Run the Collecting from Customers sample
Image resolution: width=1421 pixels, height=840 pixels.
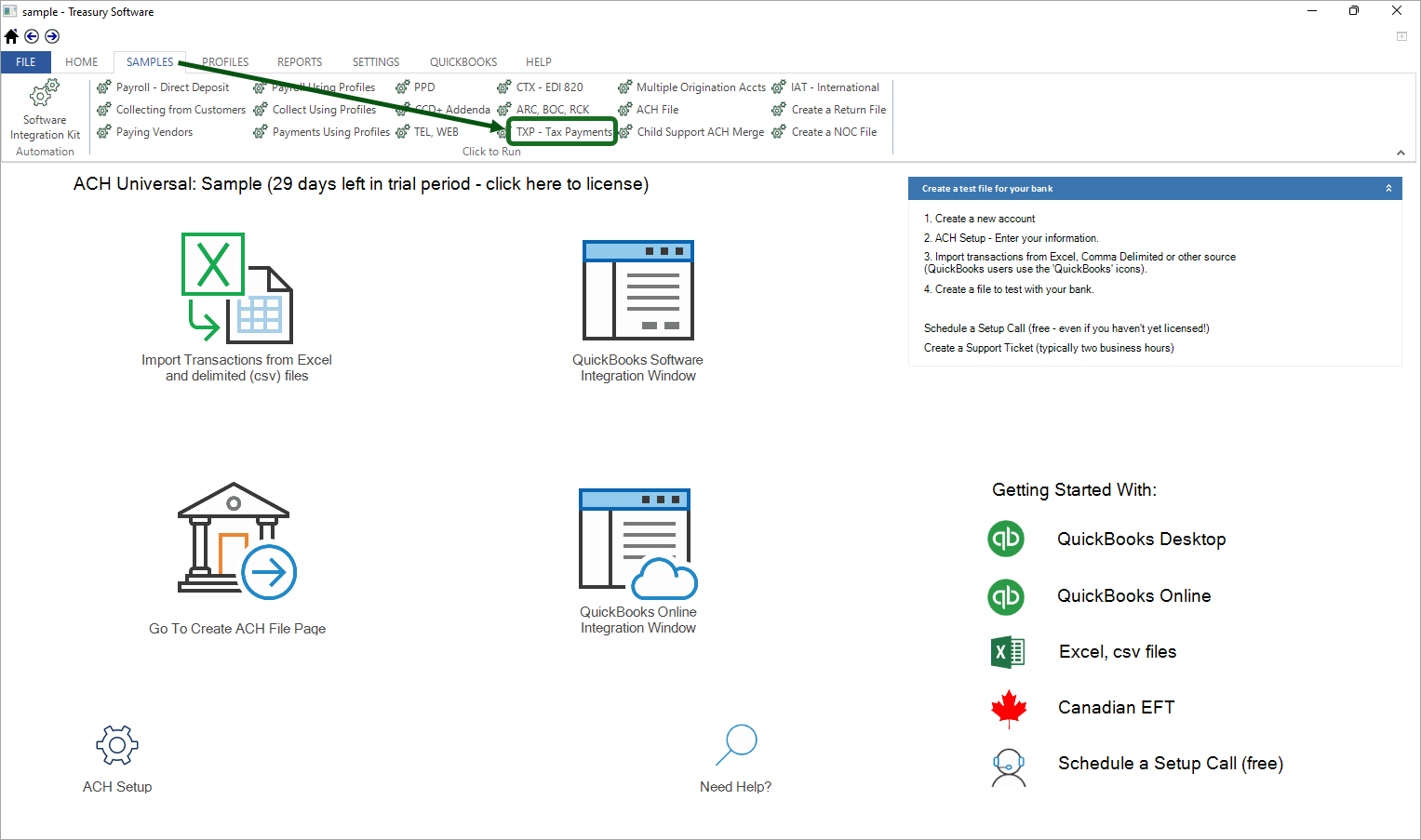[172, 110]
